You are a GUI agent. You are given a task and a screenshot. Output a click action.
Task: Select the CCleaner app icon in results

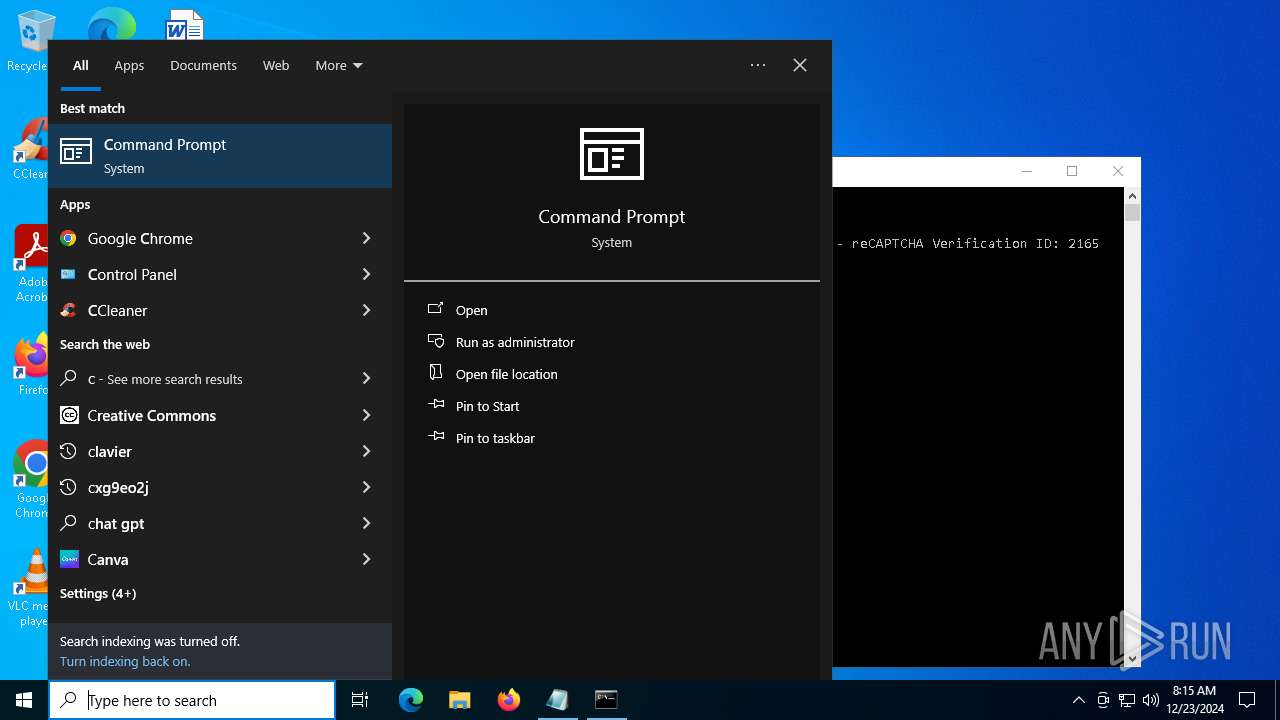pos(68,310)
